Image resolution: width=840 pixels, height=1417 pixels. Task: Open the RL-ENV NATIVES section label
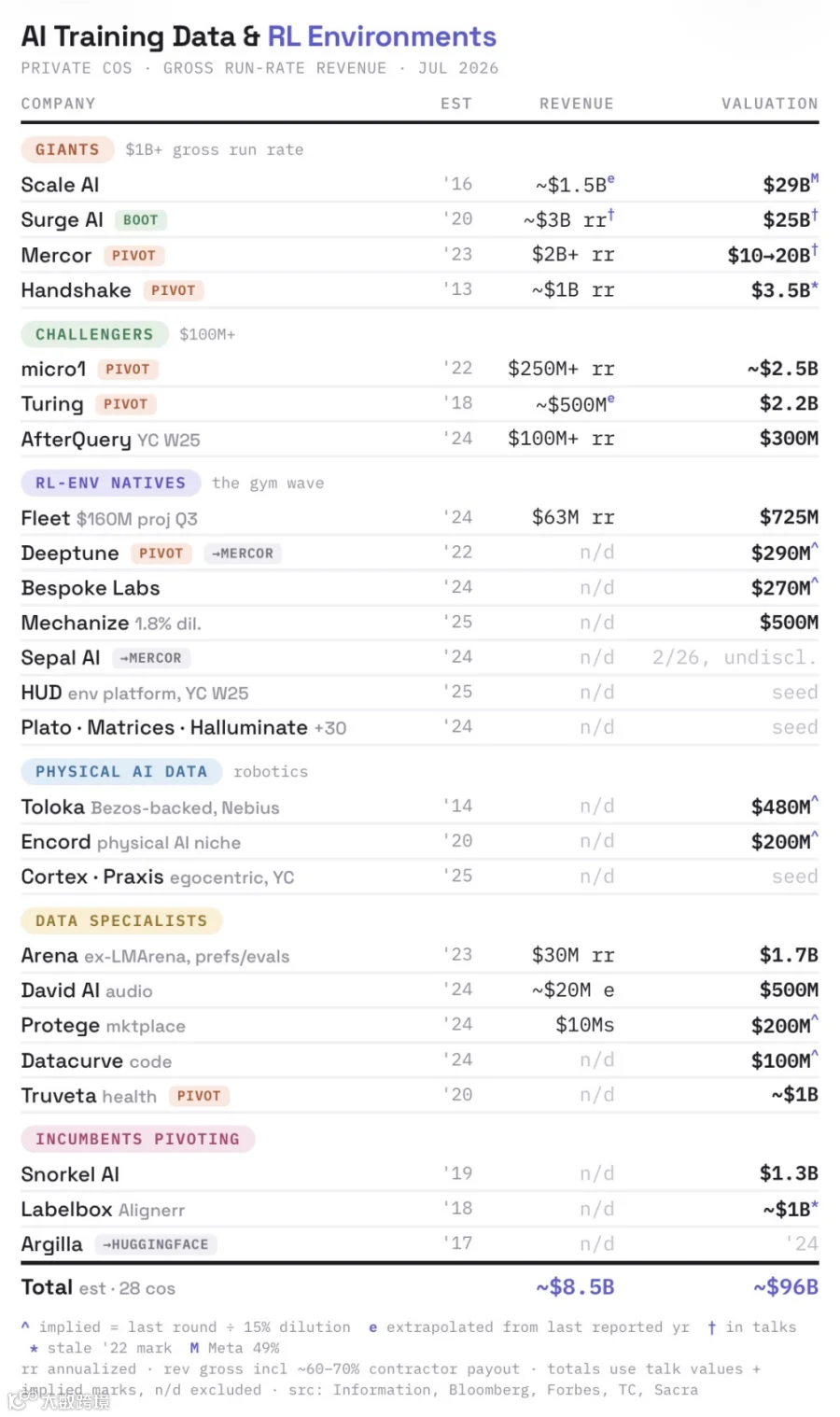point(110,483)
